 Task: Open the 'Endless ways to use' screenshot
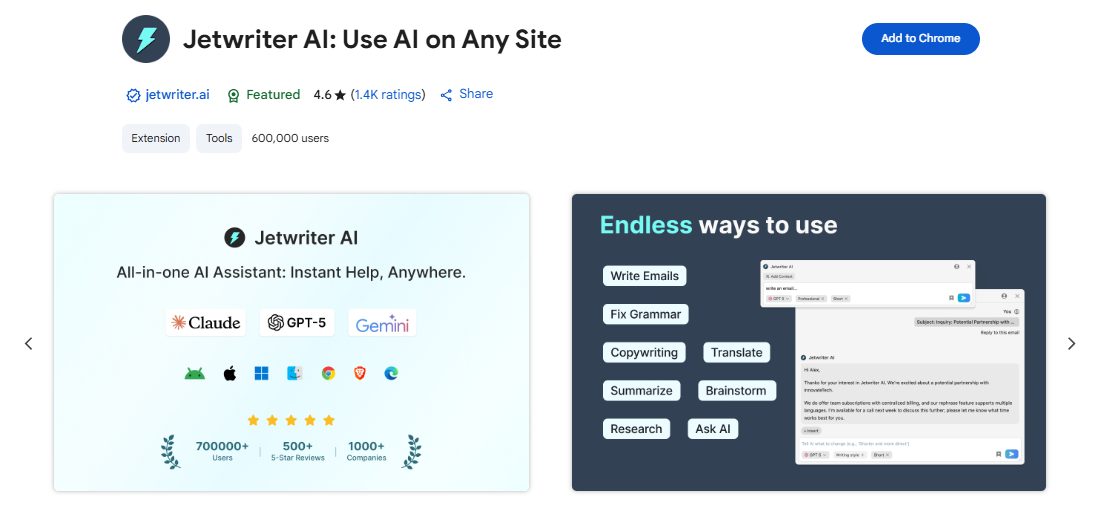click(x=808, y=342)
